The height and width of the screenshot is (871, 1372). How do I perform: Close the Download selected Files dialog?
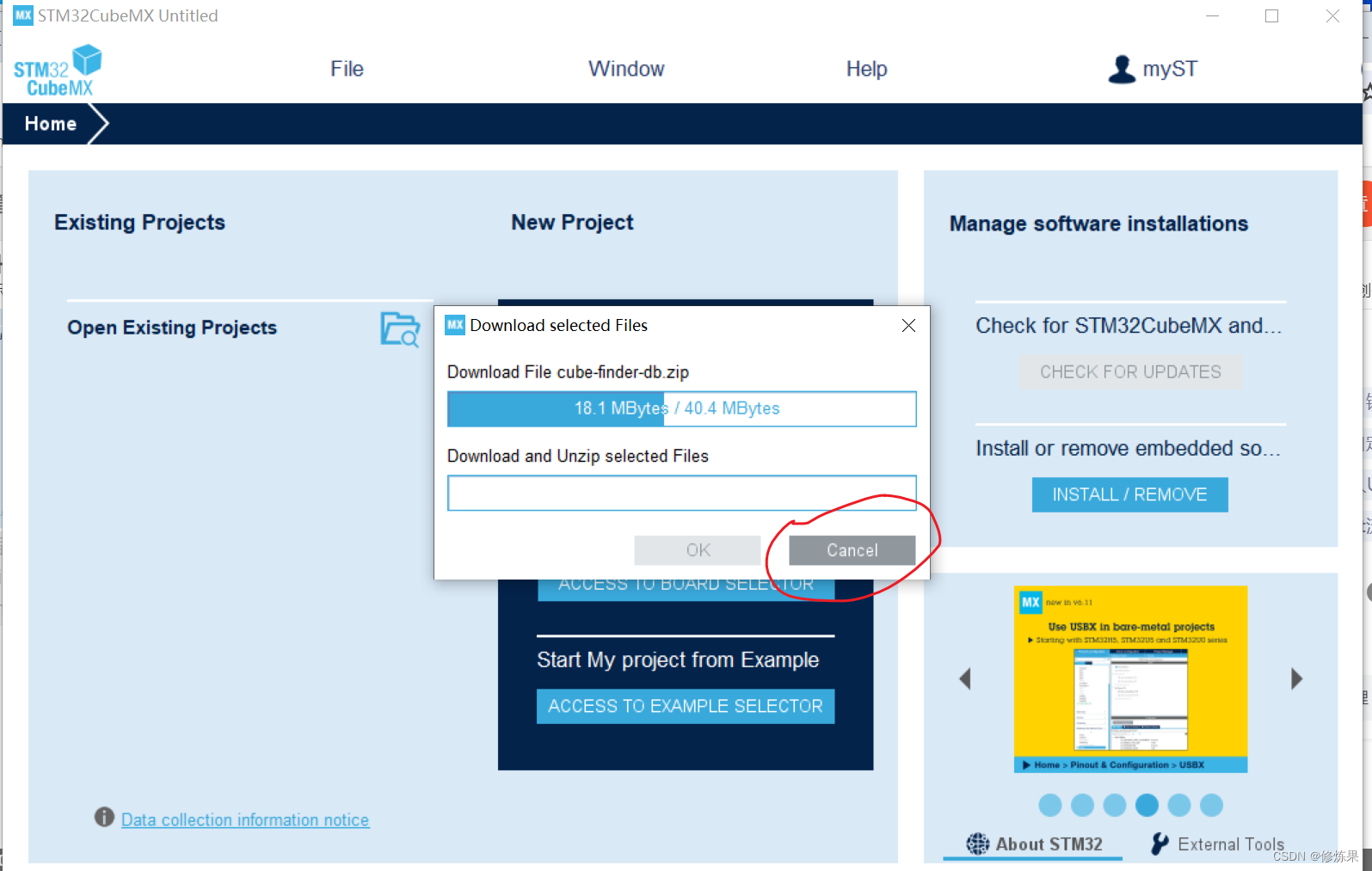(x=908, y=325)
